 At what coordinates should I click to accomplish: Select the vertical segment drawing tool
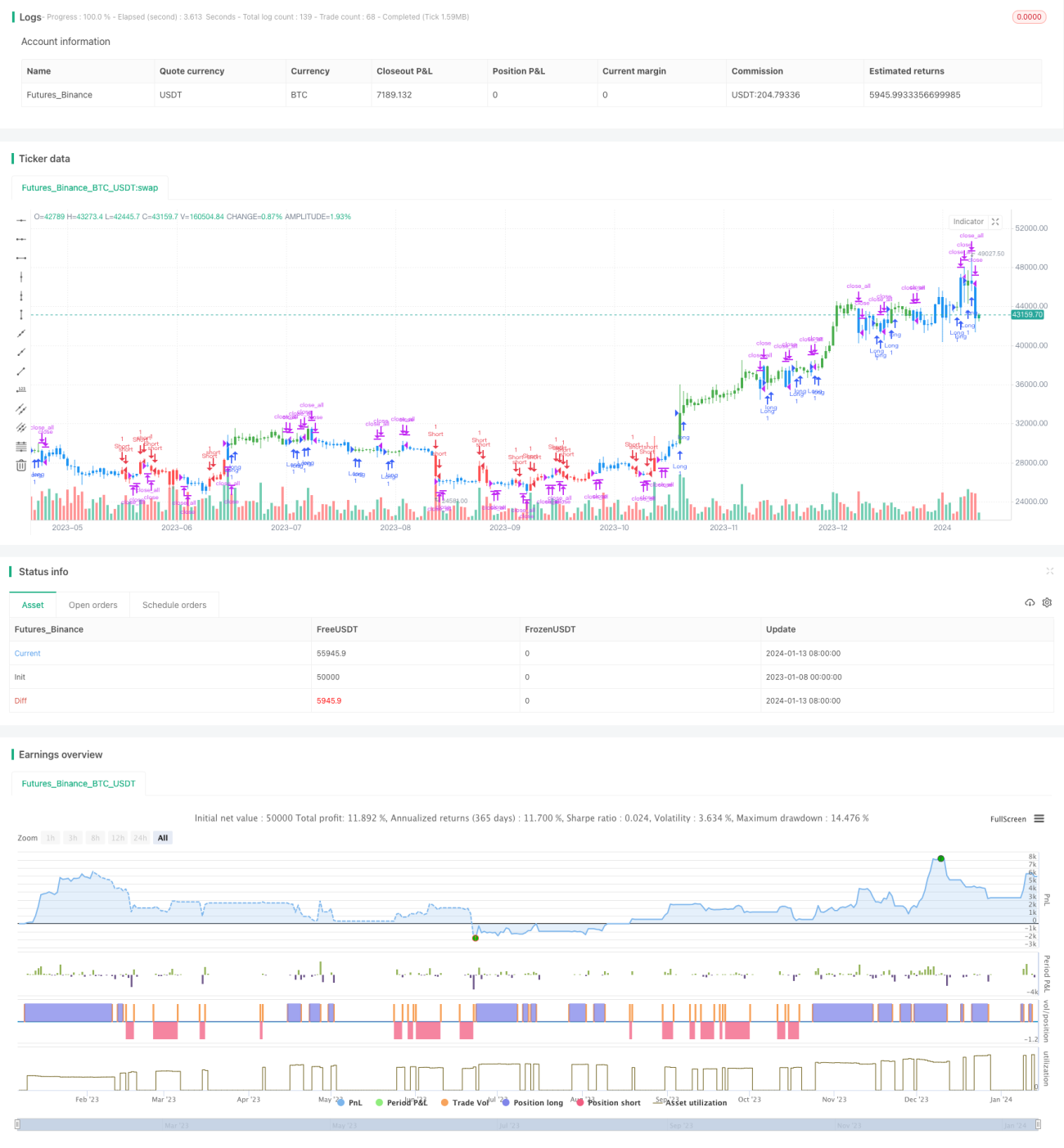pyautogui.click(x=21, y=314)
